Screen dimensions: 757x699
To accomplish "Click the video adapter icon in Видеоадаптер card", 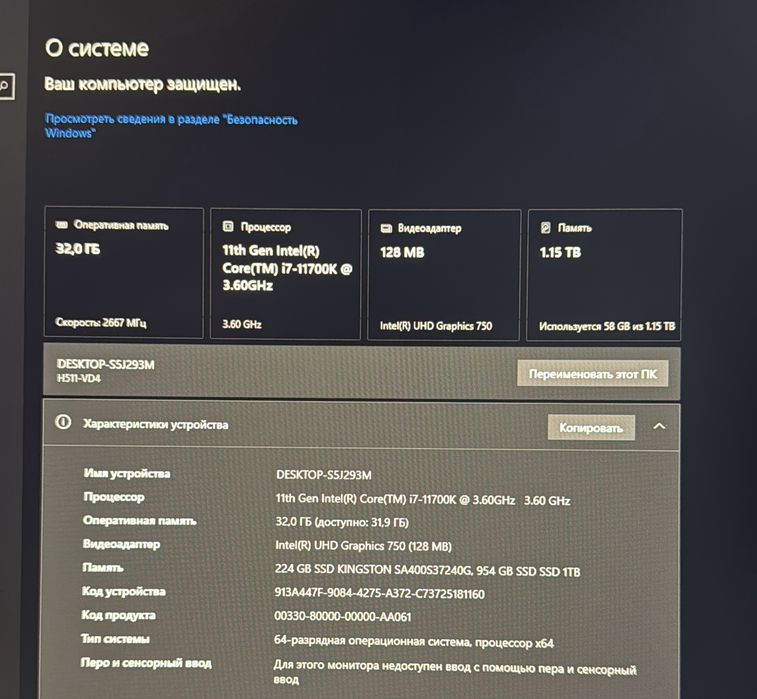I will (386, 228).
